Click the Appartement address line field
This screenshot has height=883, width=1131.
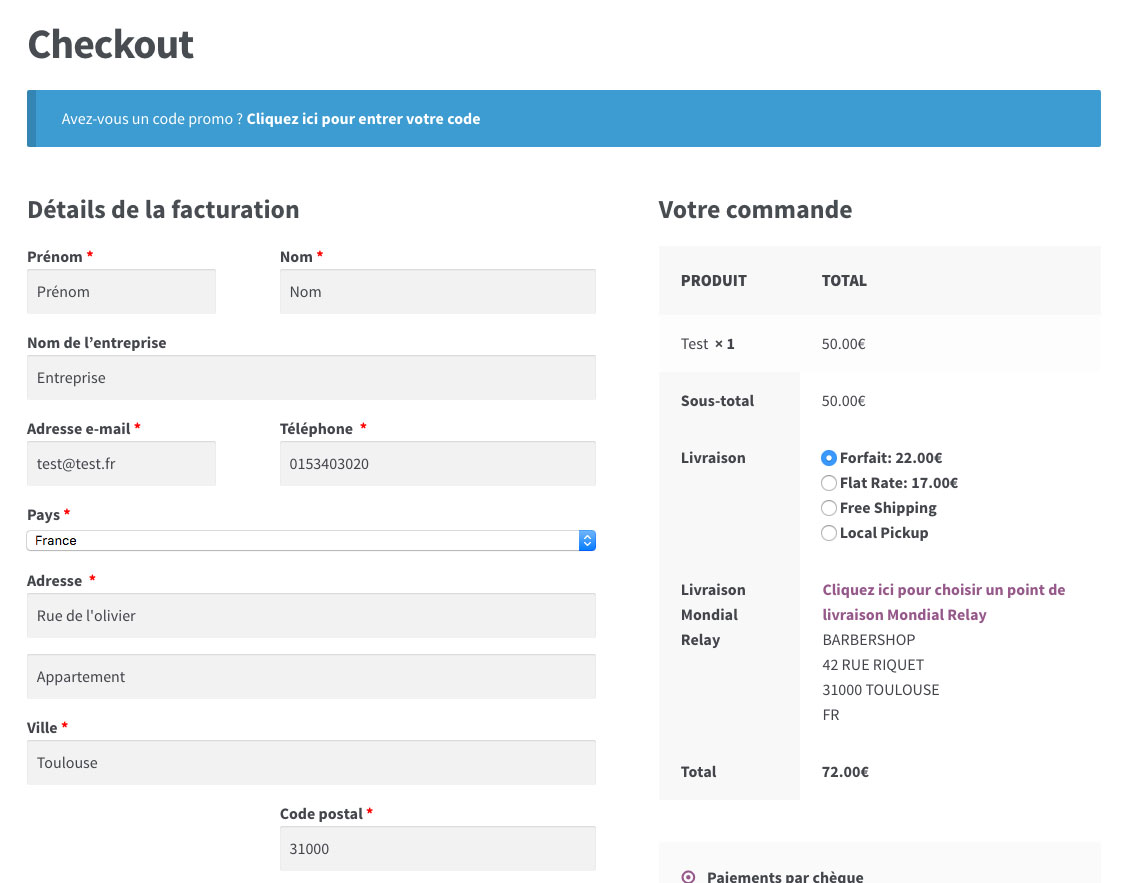pos(310,676)
